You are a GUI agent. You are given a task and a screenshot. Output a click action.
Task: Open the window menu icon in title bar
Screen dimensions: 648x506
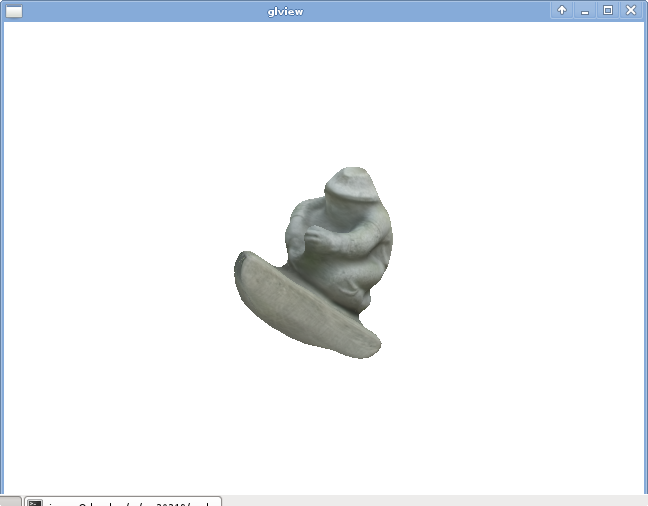pyautogui.click(x=14, y=11)
